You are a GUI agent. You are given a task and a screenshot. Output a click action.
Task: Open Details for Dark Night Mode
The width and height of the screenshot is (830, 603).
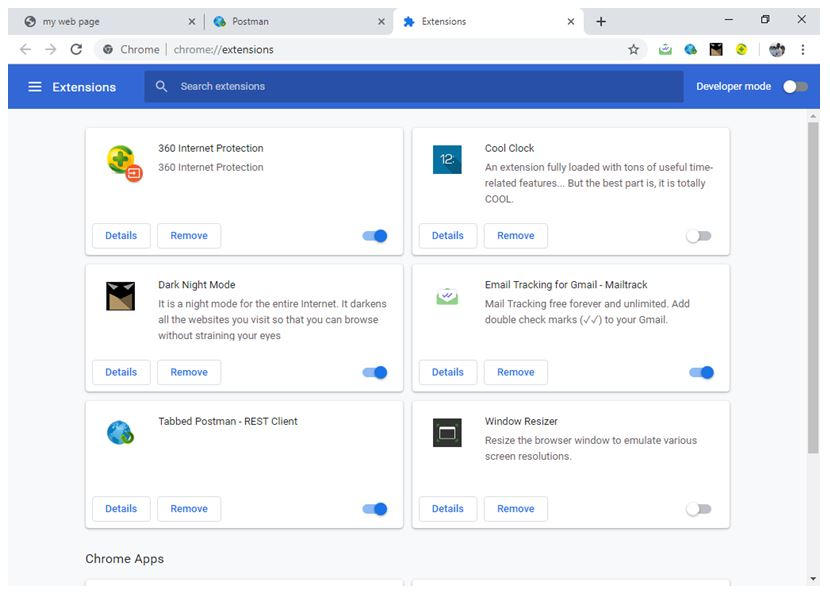point(121,372)
